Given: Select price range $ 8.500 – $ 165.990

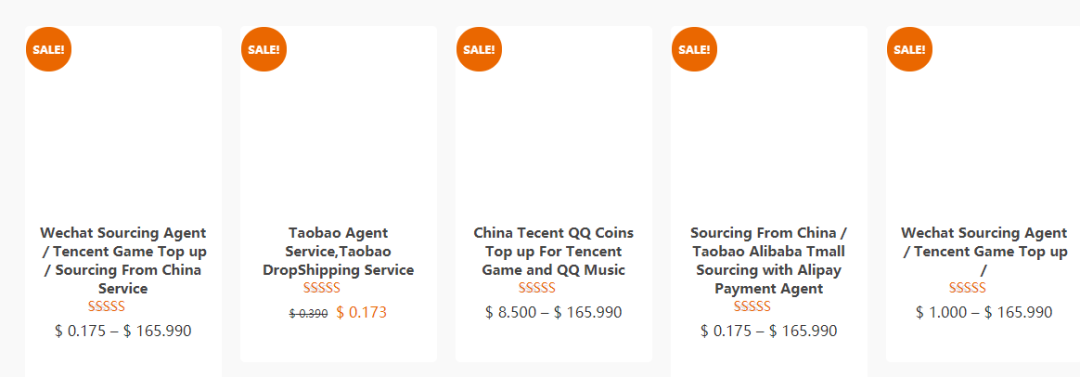Looking at the screenshot, I should [554, 313].
